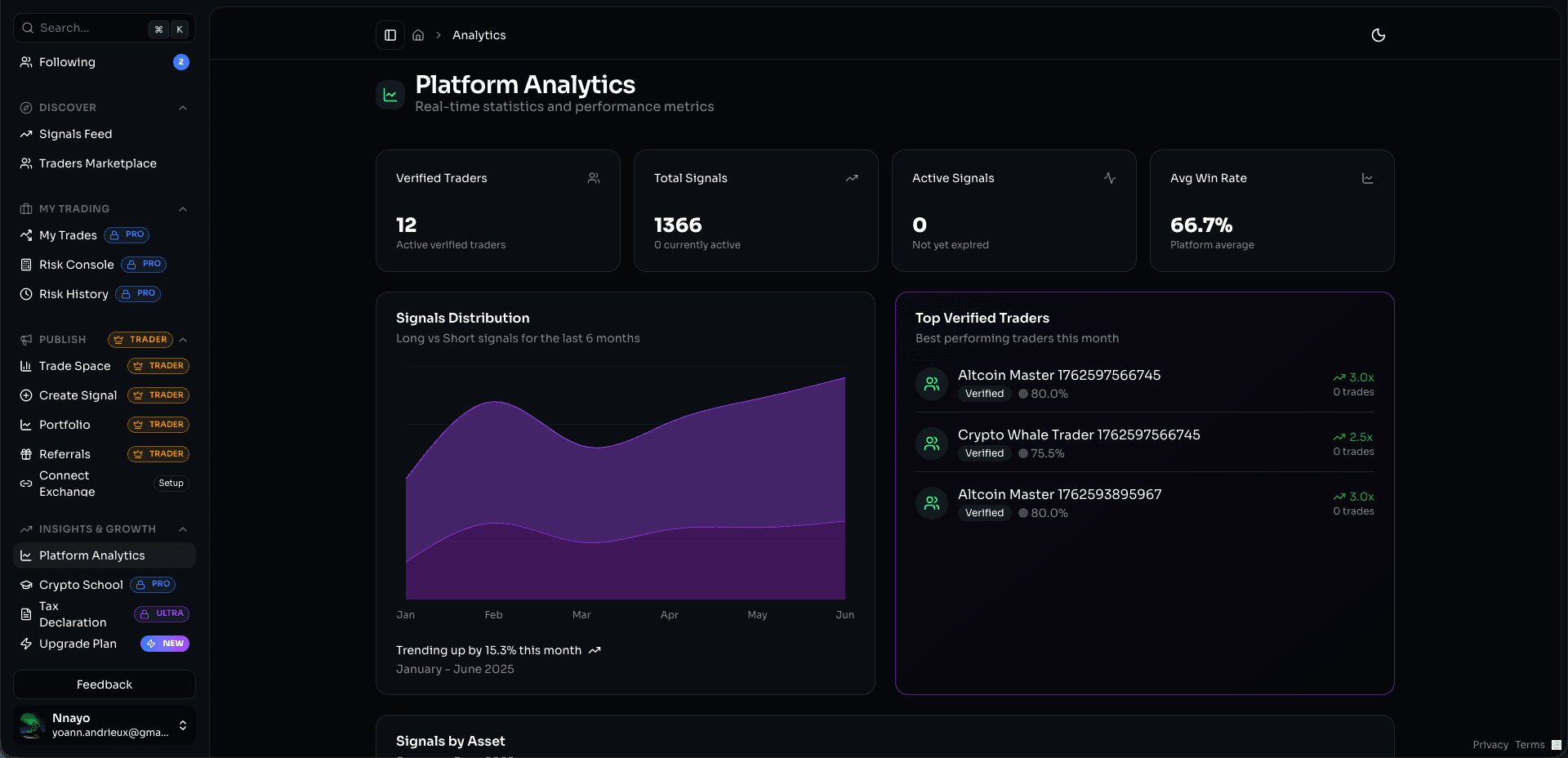Screen dimensions: 1568x758
Task: Click the Crypto School graduation cap icon
Action: click(x=26, y=585)
